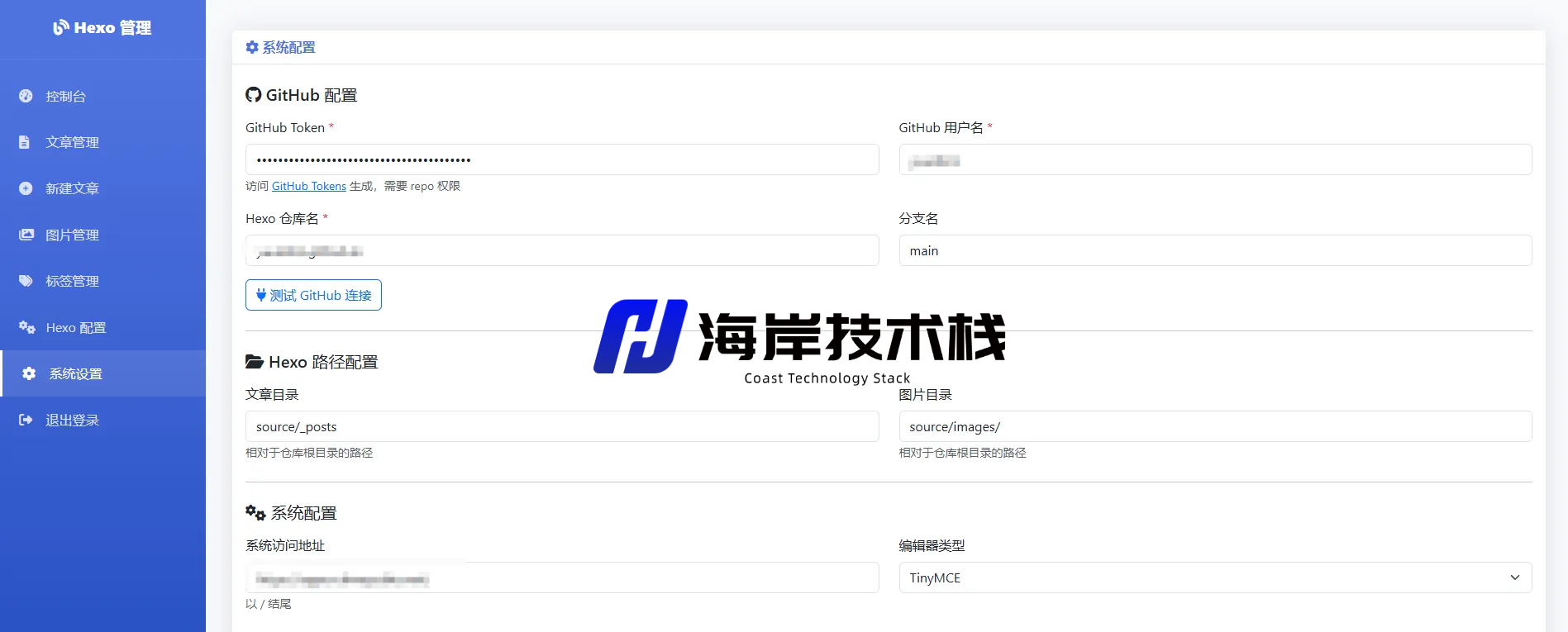Click the 以 / 结尾 hint text
Image resolution: width=1568 pixels, height=632 pixels.
[269, 604]
